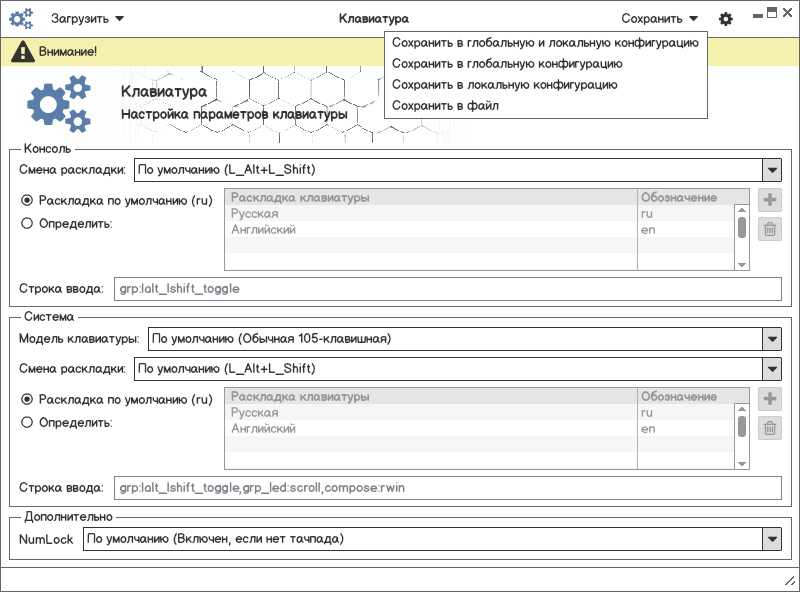
Task: Click the warning triangle icon
Action: click(22, 52)
